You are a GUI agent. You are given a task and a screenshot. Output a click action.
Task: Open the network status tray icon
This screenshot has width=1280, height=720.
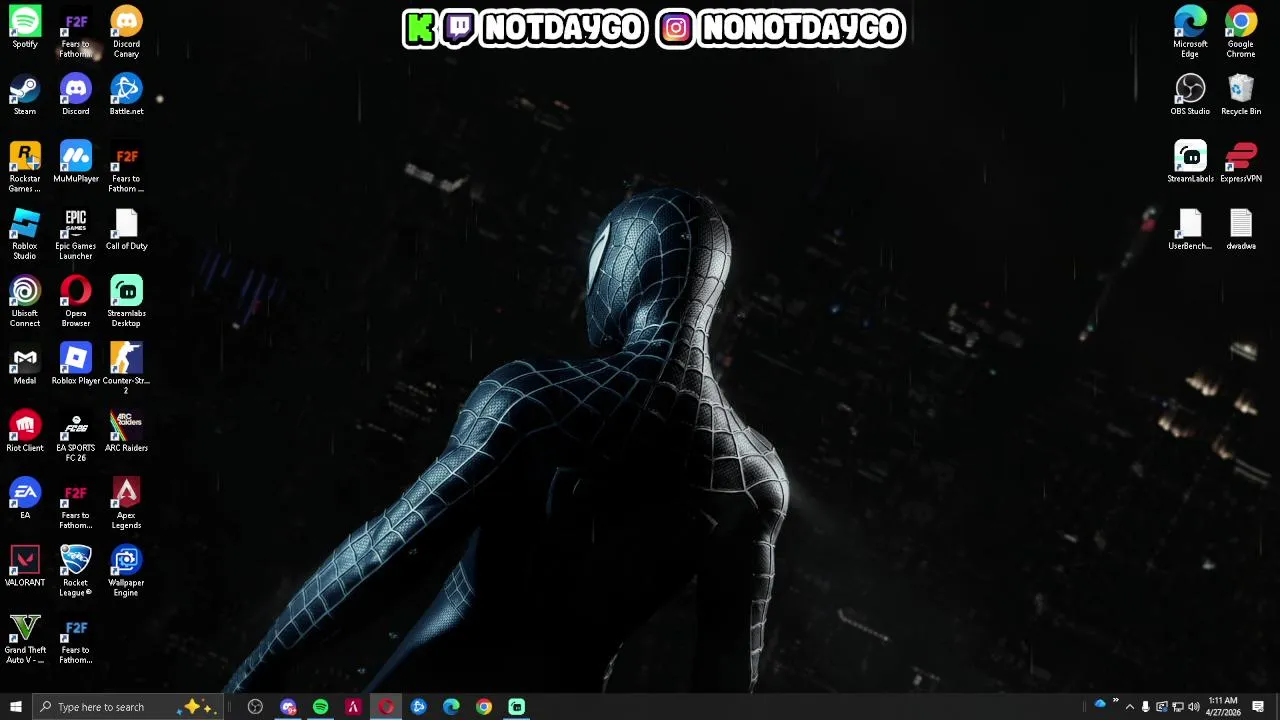click(x=1177, y=707)
